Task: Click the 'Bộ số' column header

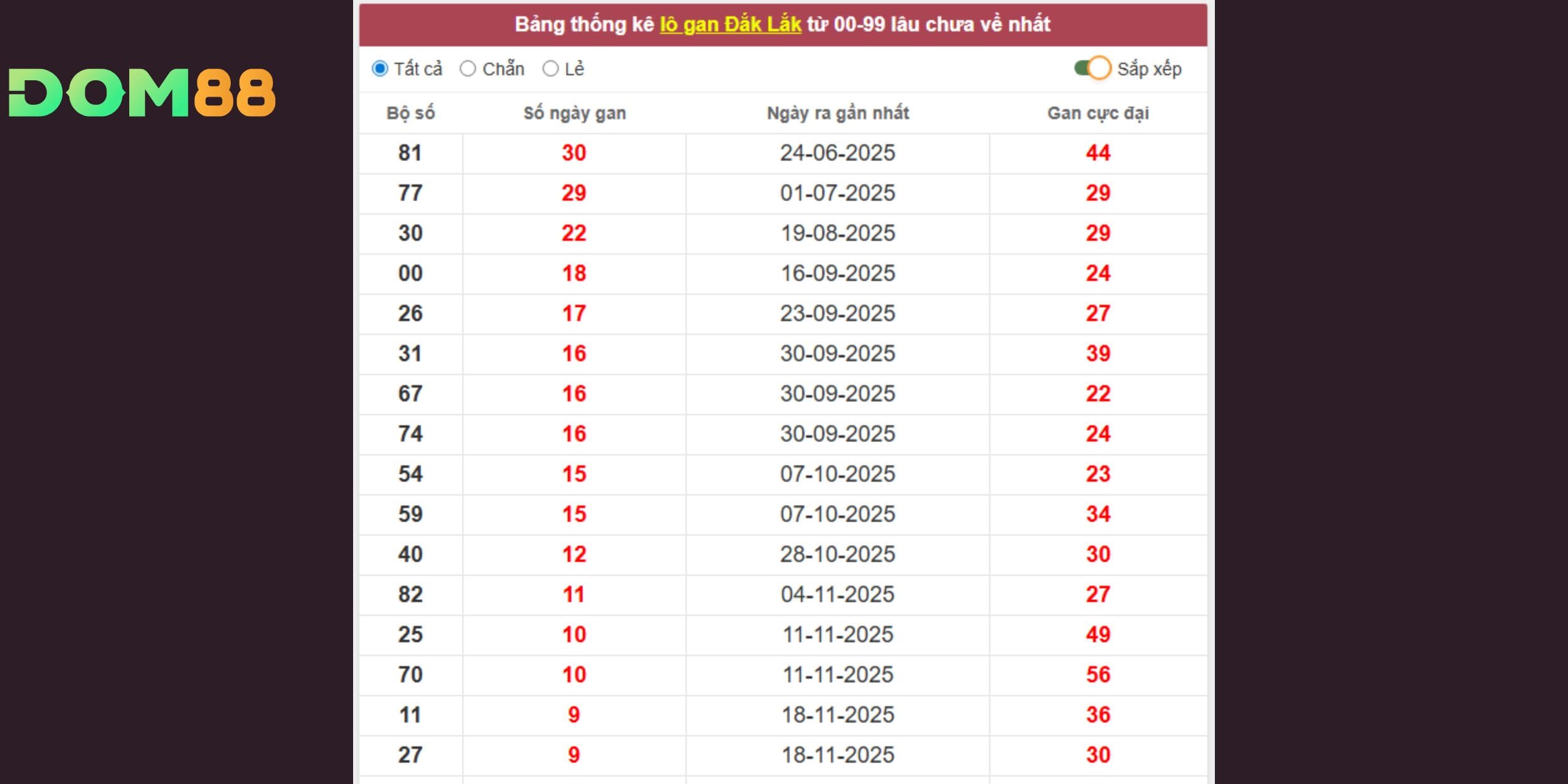Action: [410, 113]
